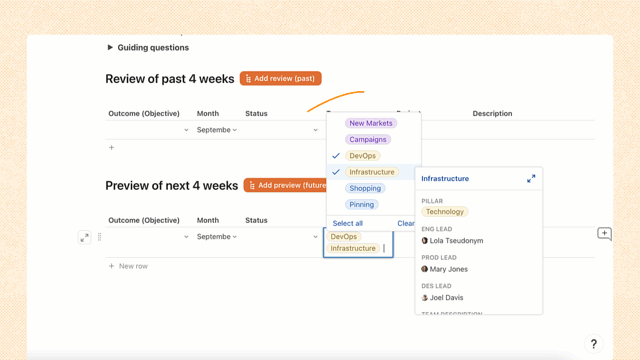Image resolution: width=640 pixels, height=360 pixels.
Task: Expand the Infrastructure detail card
Action: [531, 179]
